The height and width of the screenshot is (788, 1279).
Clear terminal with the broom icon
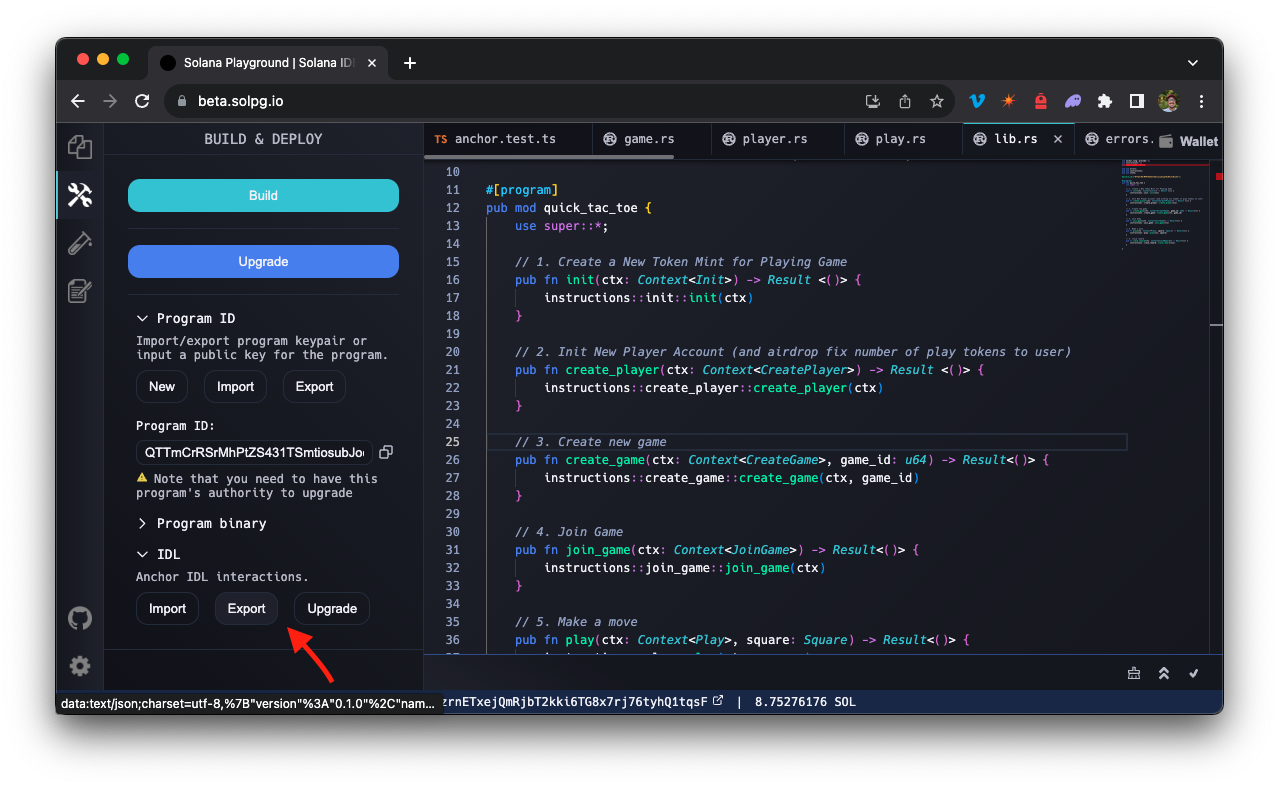(1134, 673)
